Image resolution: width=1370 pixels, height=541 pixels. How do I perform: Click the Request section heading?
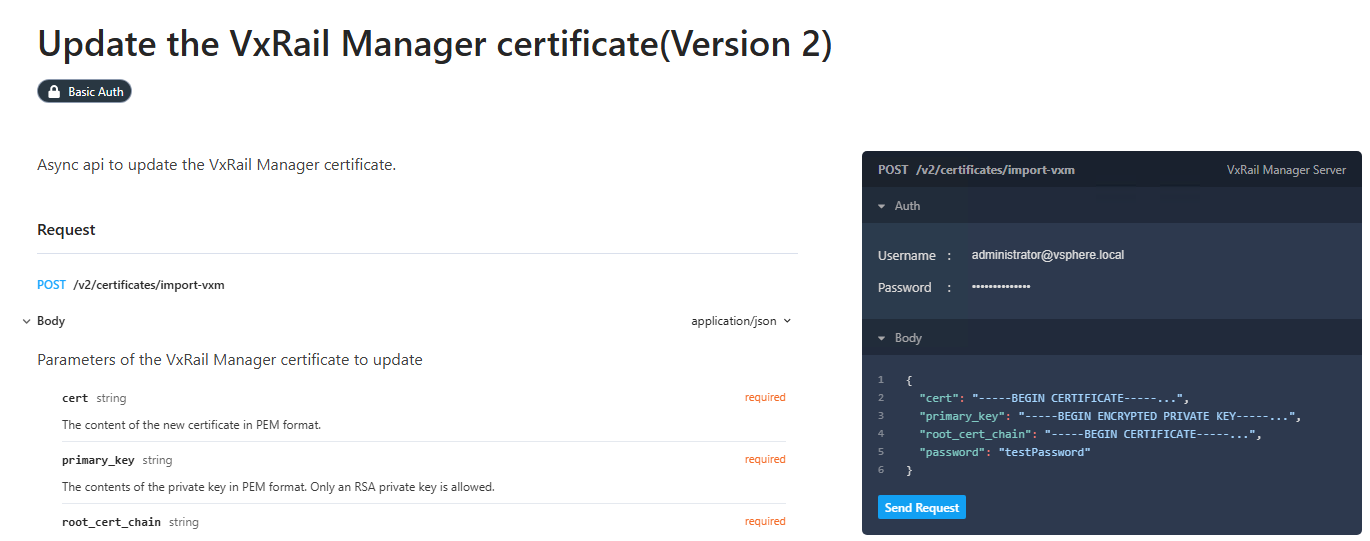coord(66,230)
